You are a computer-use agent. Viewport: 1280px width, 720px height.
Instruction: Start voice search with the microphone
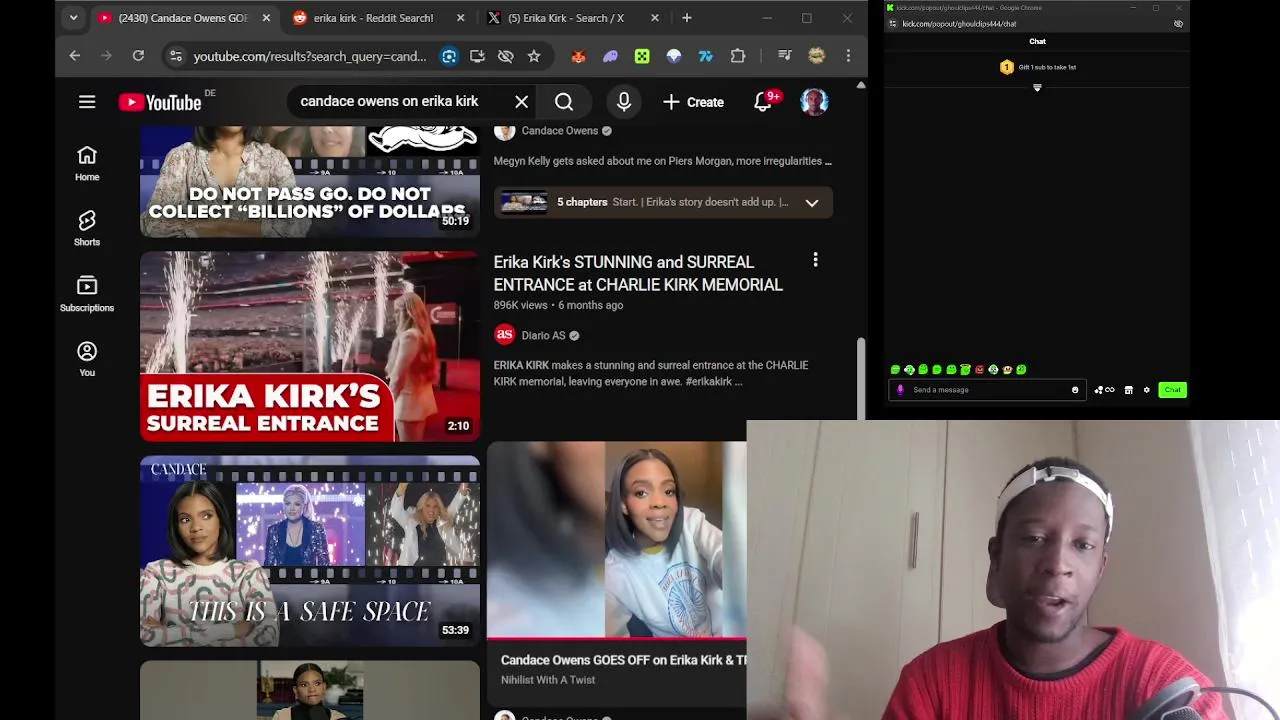624,102
